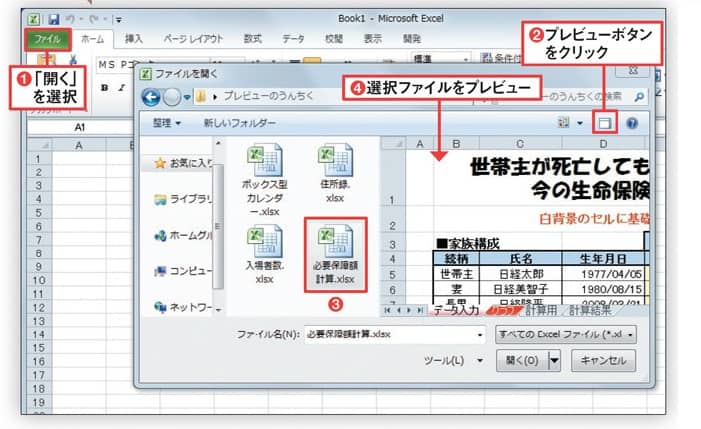Image resolution: width=701 pixels, height=429 pixels.
Task: Select ライブラリ in the navigation pane
Action: point(190,199)
